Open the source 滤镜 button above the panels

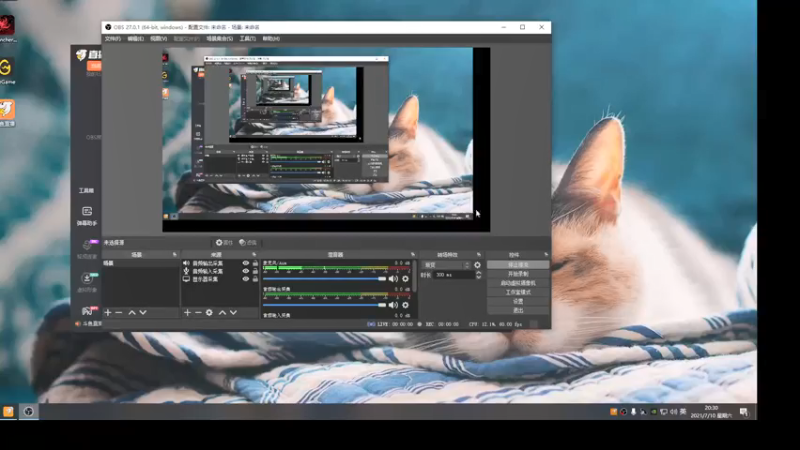(x=248, y=243)
